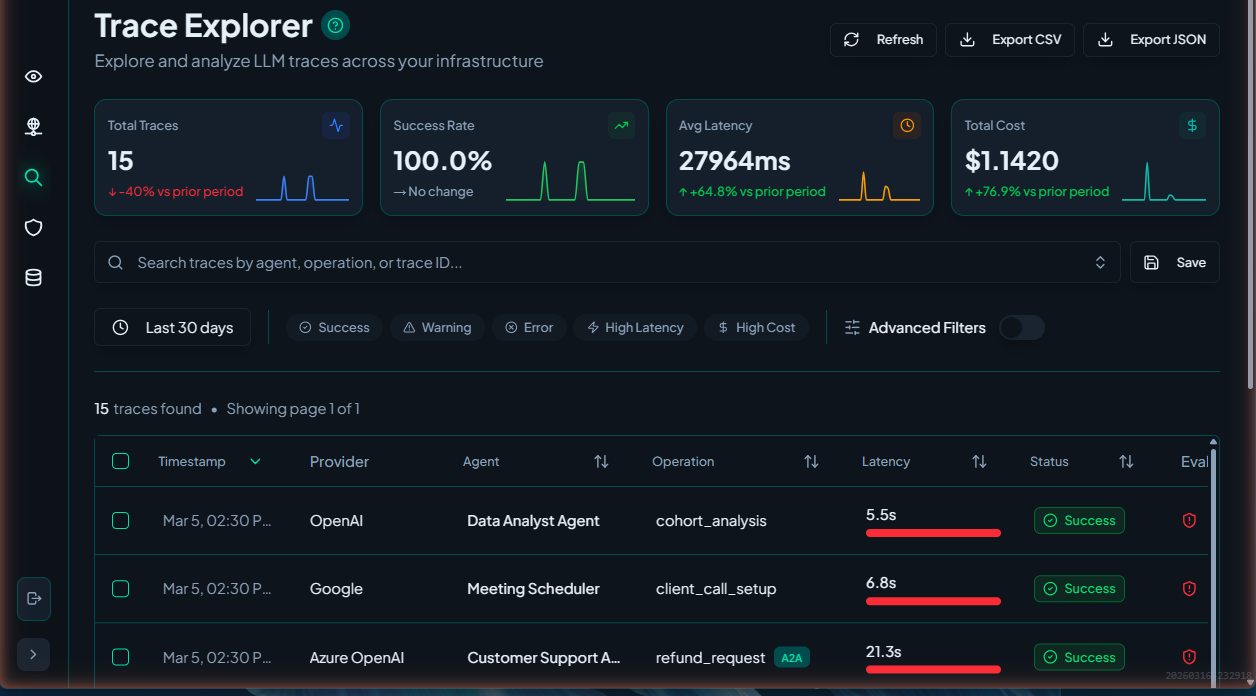Click the eye icon in the sidebar
This screenshot has width=1256, height=696.
33,77
